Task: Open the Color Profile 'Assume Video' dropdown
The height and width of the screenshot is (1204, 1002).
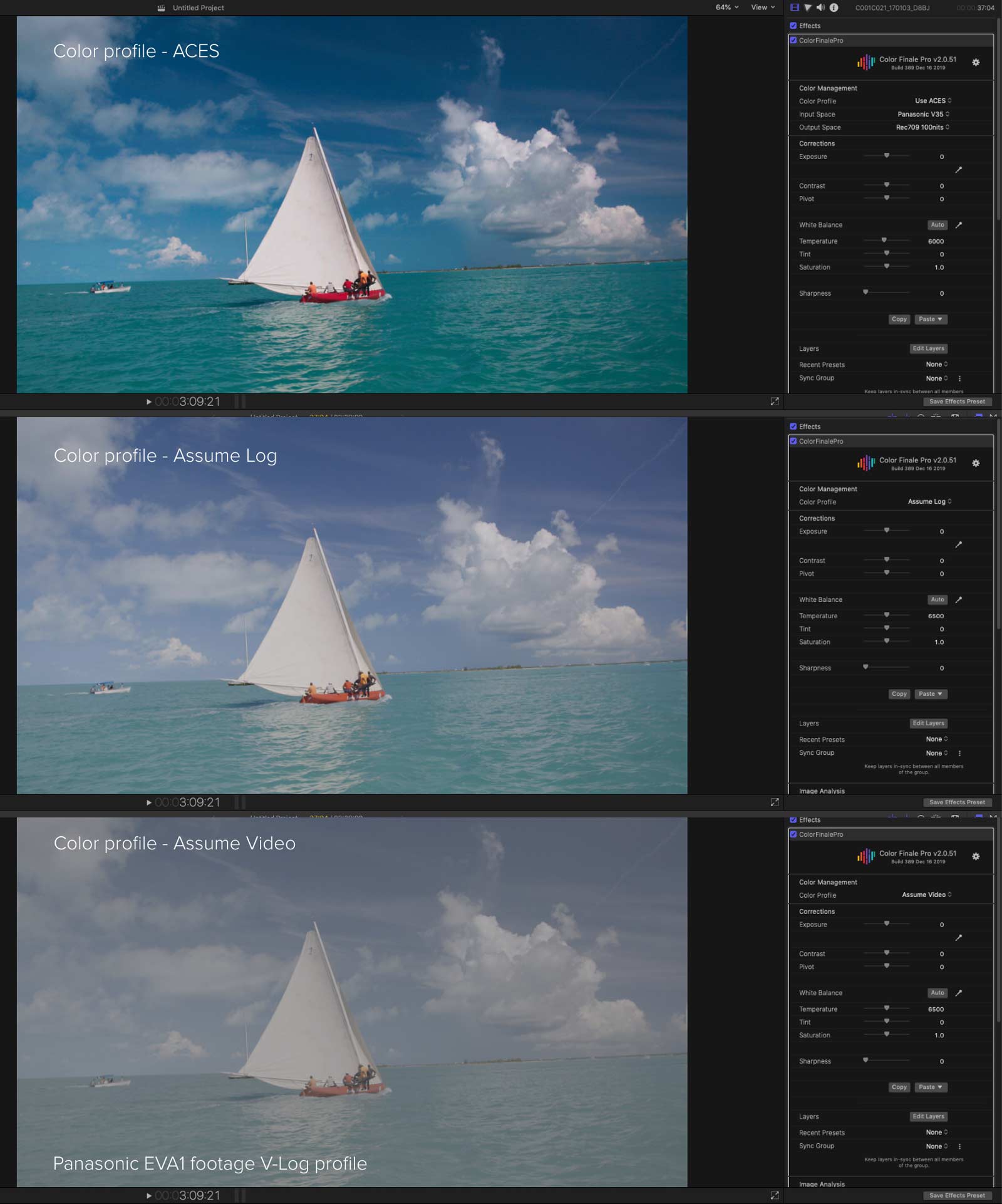Action: pyautogui.click(x=927, y=895)
